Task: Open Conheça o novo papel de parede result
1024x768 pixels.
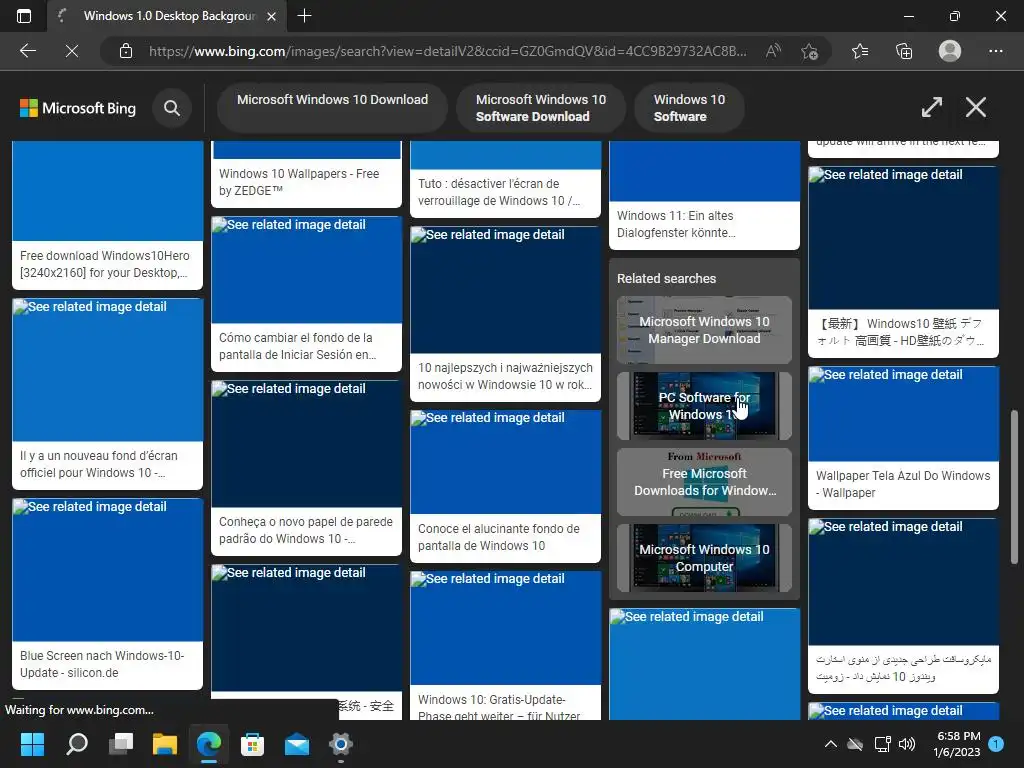Action: click(306, 530)
